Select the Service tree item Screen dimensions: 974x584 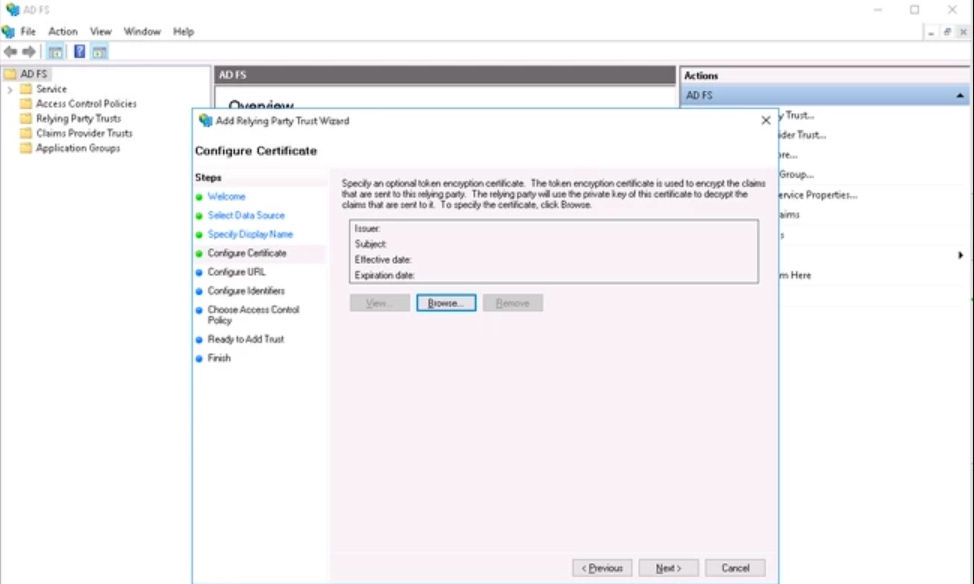point(51,89)
